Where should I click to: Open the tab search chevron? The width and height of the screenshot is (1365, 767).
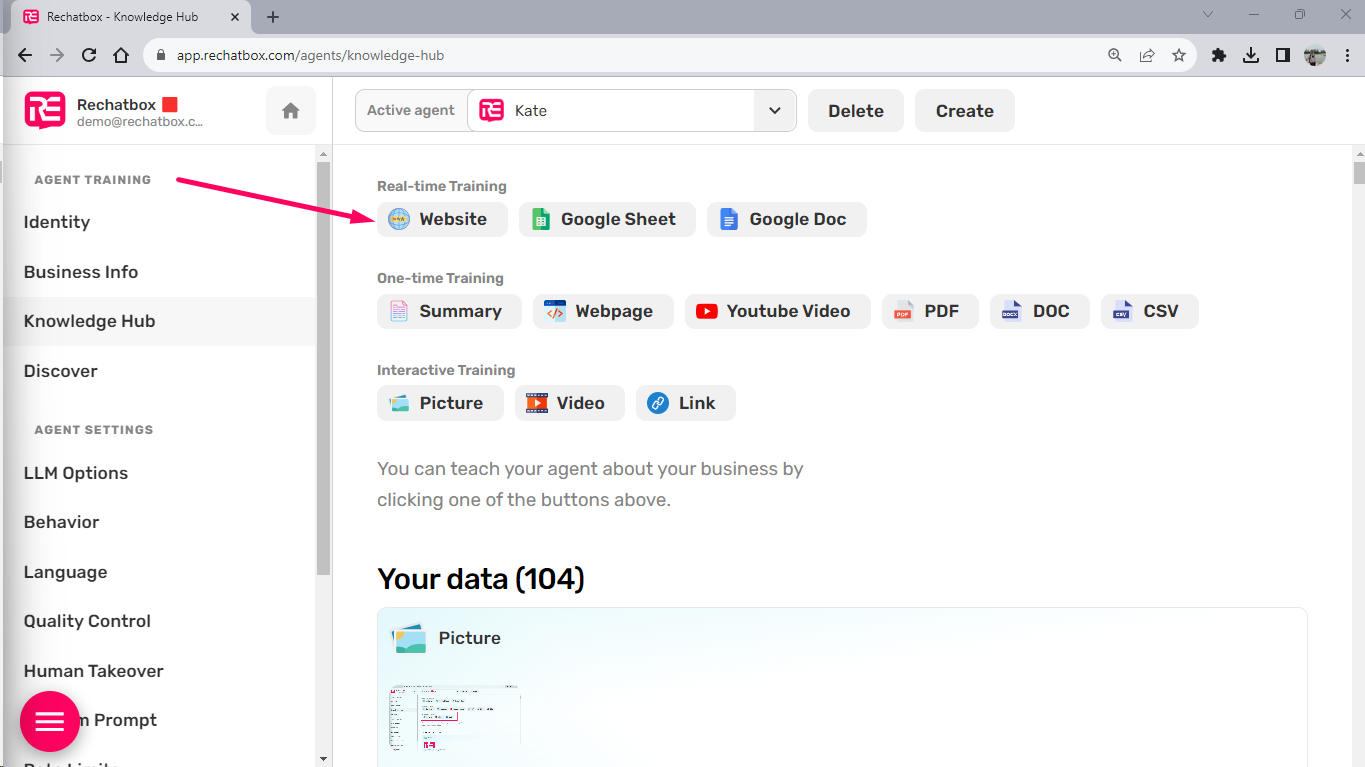pos(1208,15)
